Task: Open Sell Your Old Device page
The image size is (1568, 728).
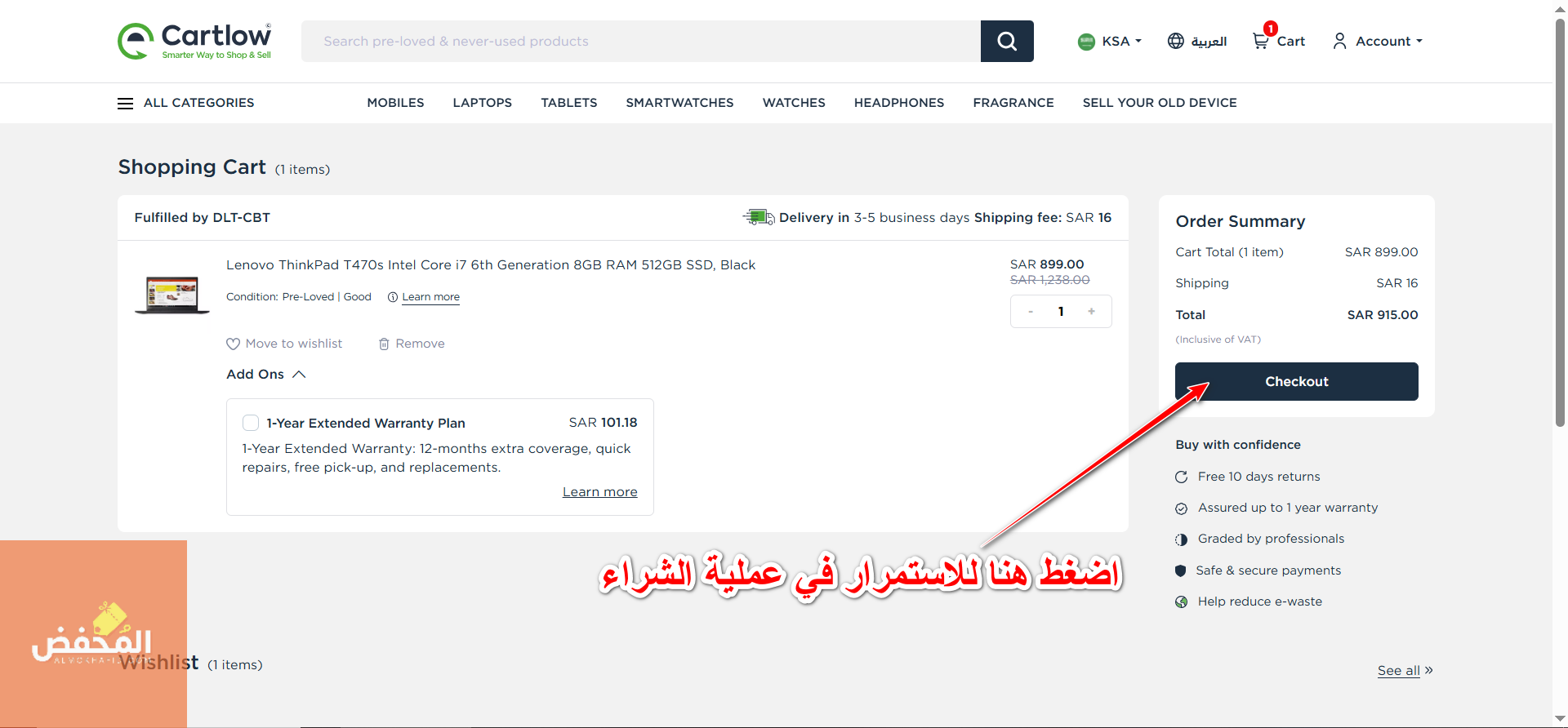Action: [x=1160, y=103]
